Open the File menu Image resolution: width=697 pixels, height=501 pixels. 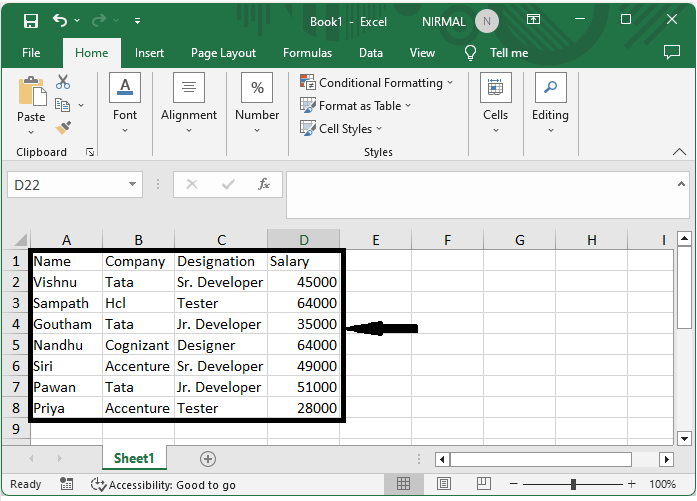tap(31, 53)
